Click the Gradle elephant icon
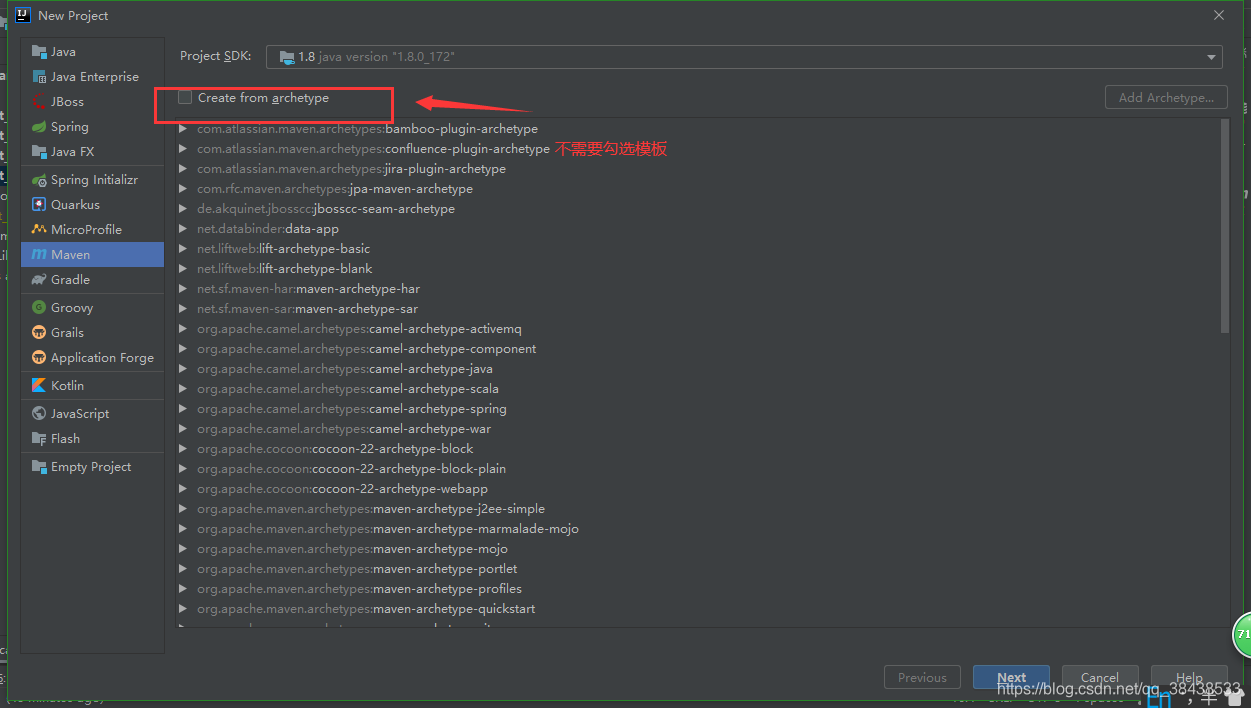Image resolution: width=1251 pixels, height=708 pixels. pyautogui.click(x=39, y=280)
